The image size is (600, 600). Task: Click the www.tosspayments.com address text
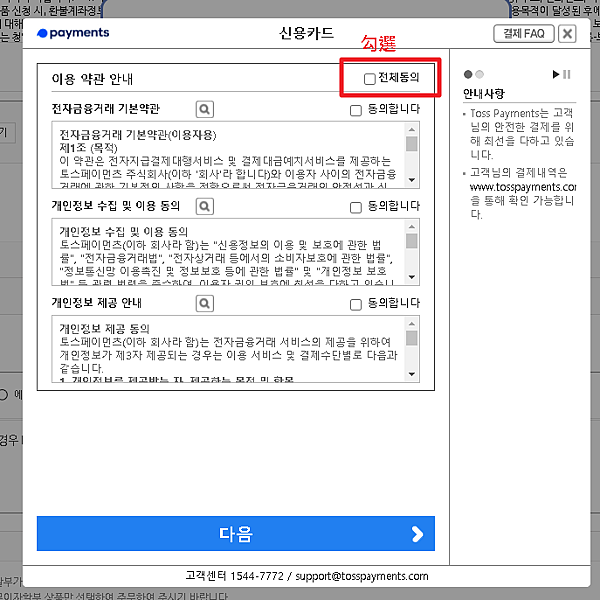(523, 187)
